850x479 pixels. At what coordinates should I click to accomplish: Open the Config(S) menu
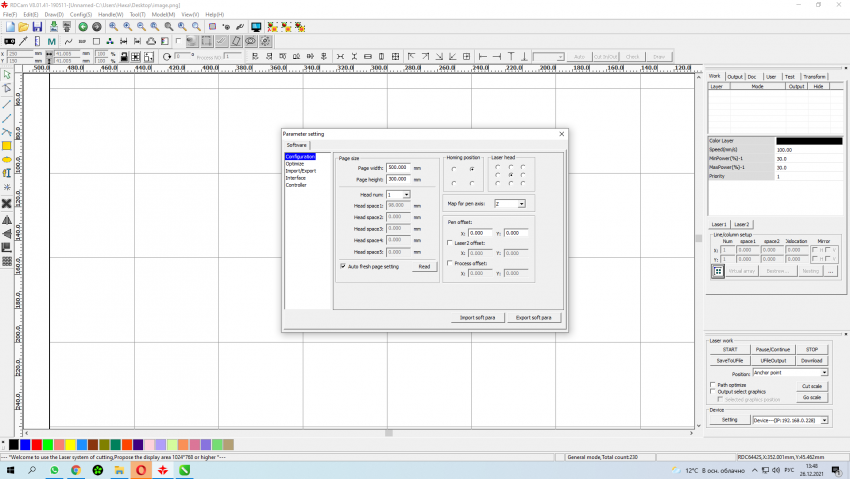tap(81, 14)
